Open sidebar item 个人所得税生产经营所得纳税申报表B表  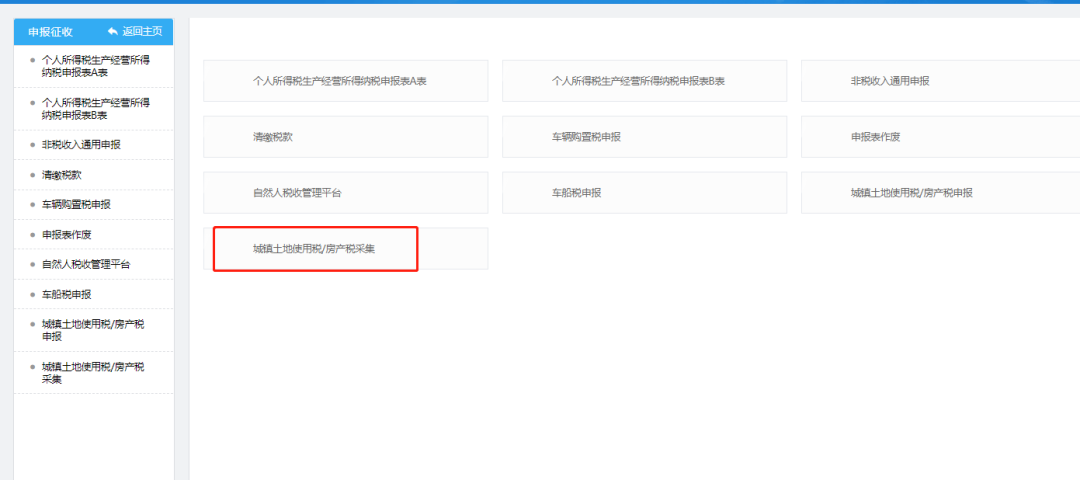click(x=94, y=109)
